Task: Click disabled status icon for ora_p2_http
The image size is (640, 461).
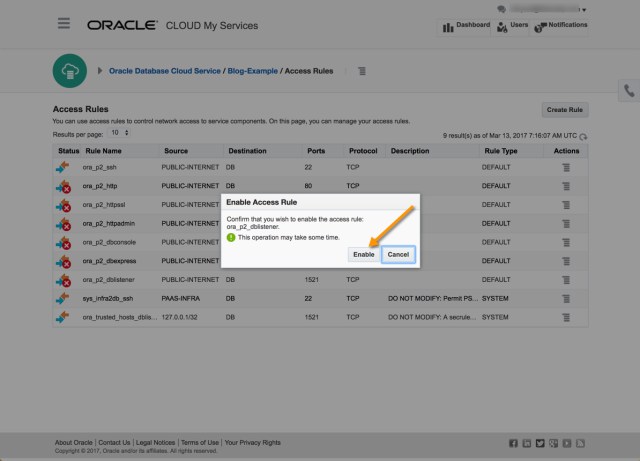Action: (x=63, y=186)
